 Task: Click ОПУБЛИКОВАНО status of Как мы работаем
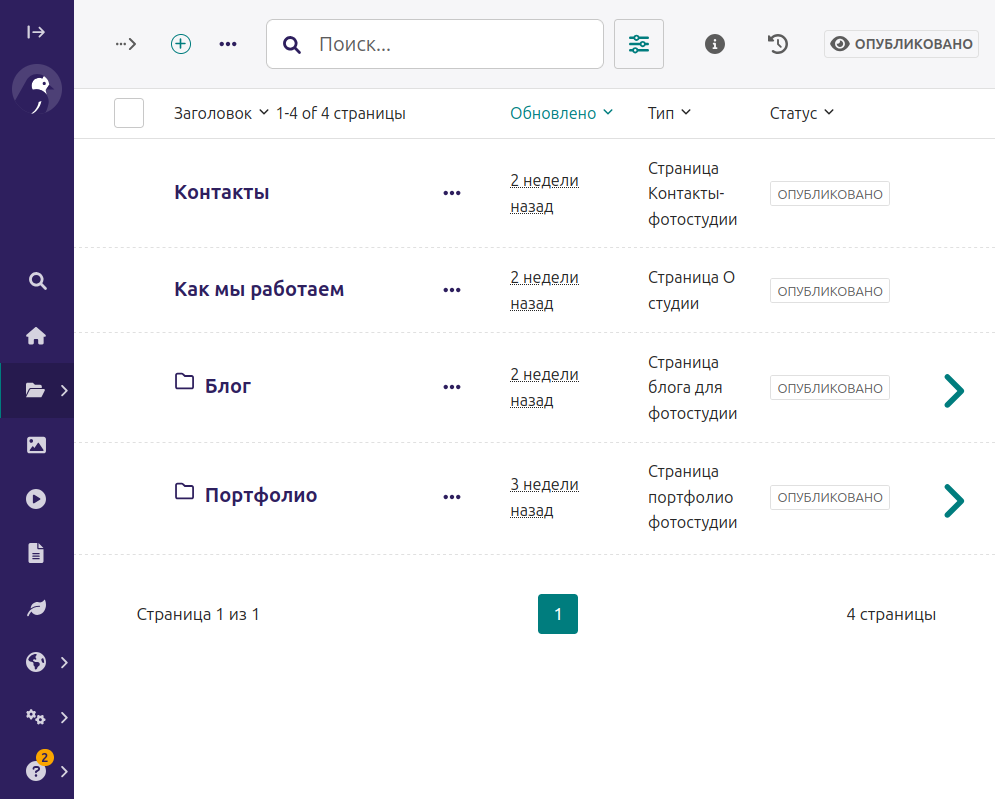tap(830, 291)
